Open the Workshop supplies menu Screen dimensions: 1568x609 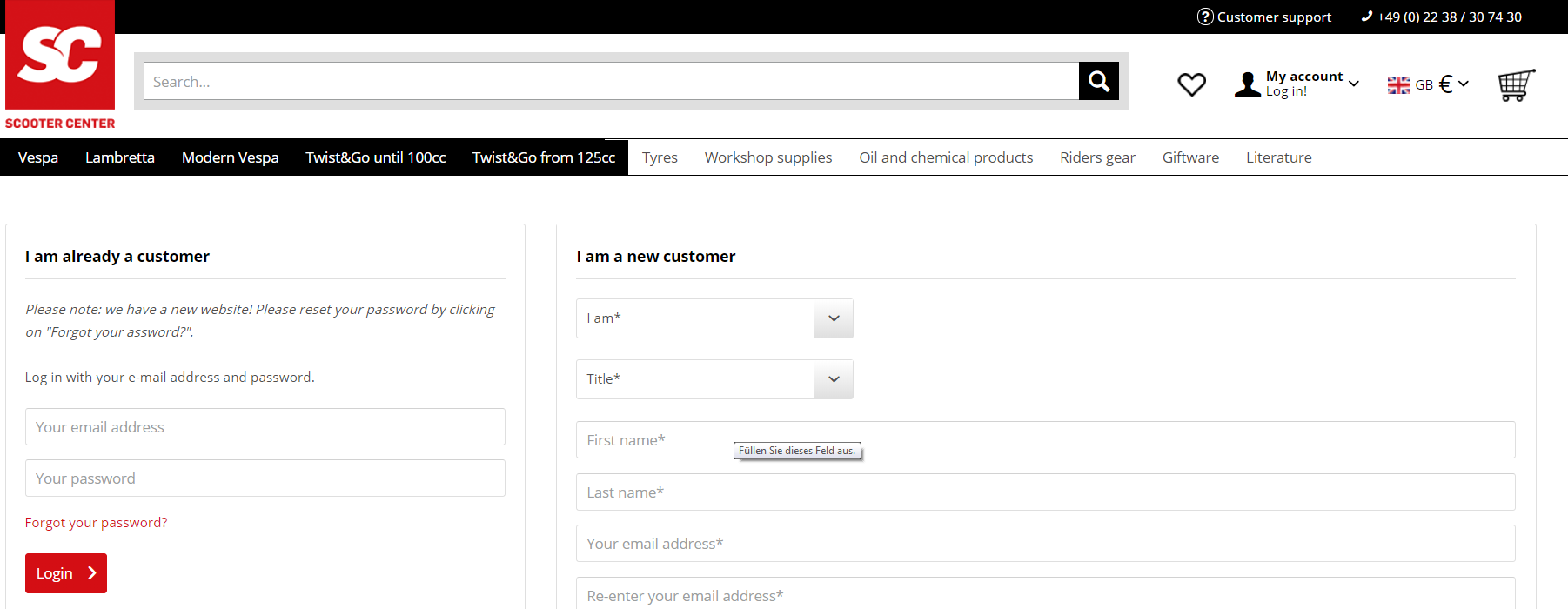point(768,157)
